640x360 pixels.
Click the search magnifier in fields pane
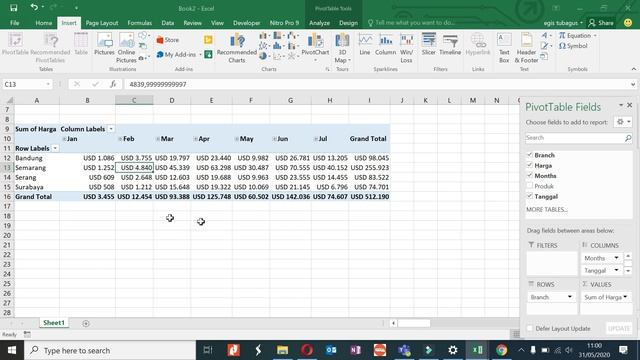click(628, 138)
